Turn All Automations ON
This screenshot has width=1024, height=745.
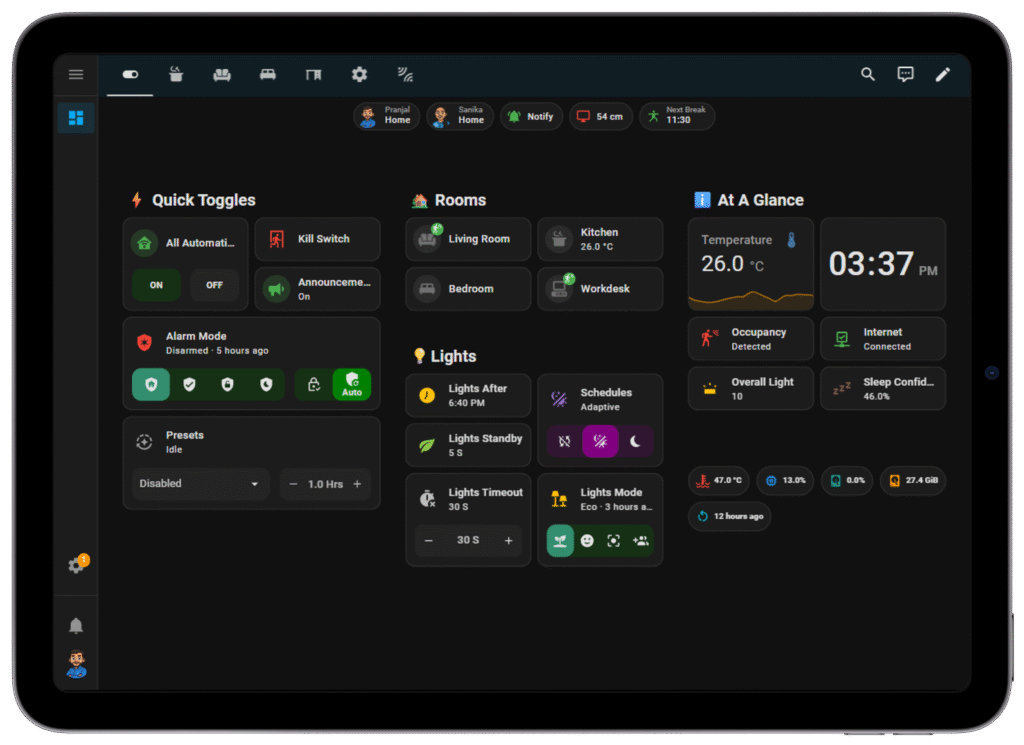pyautogui.click(x=157, y=285)
